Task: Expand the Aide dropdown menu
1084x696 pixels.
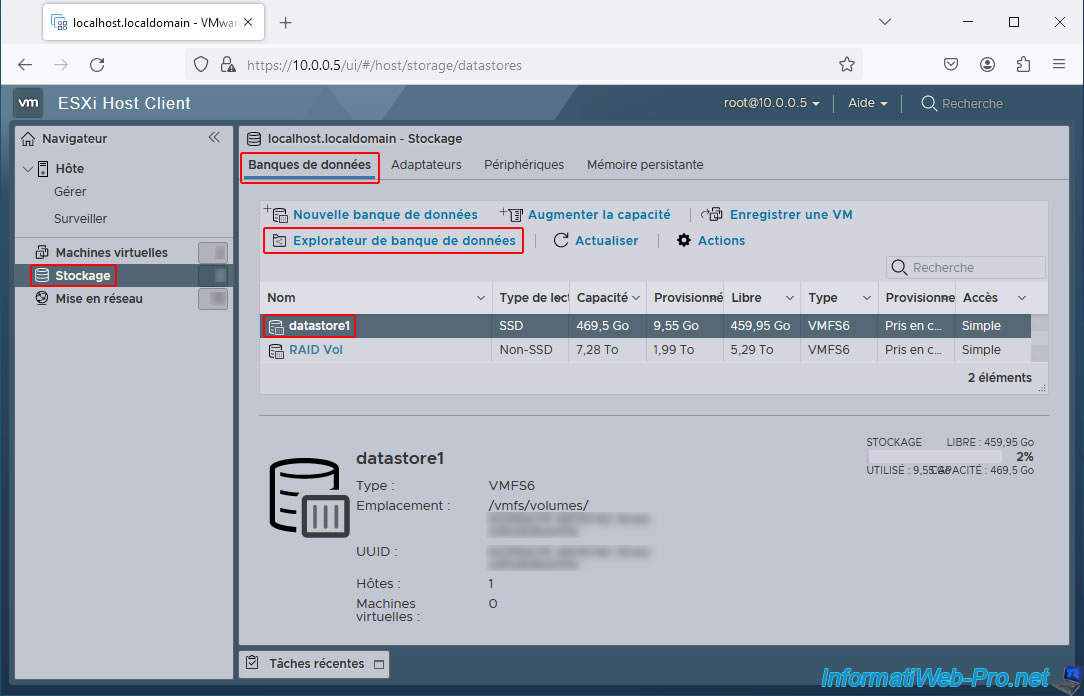Action: [867, 103]
